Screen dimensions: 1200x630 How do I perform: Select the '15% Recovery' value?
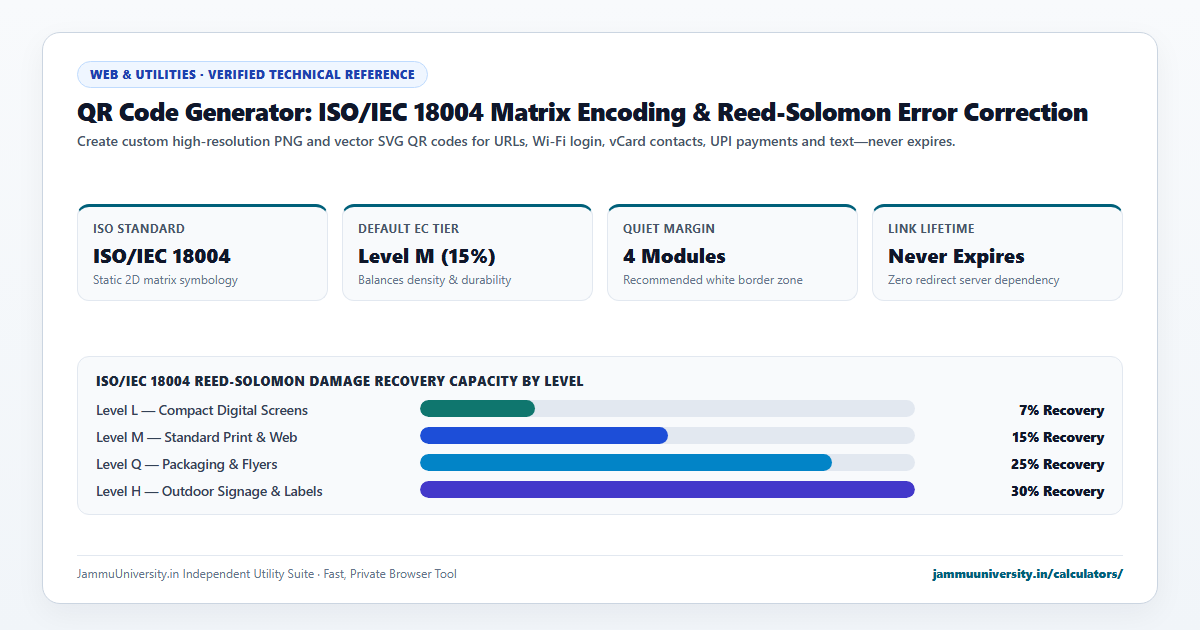(x=1058, y=437)
